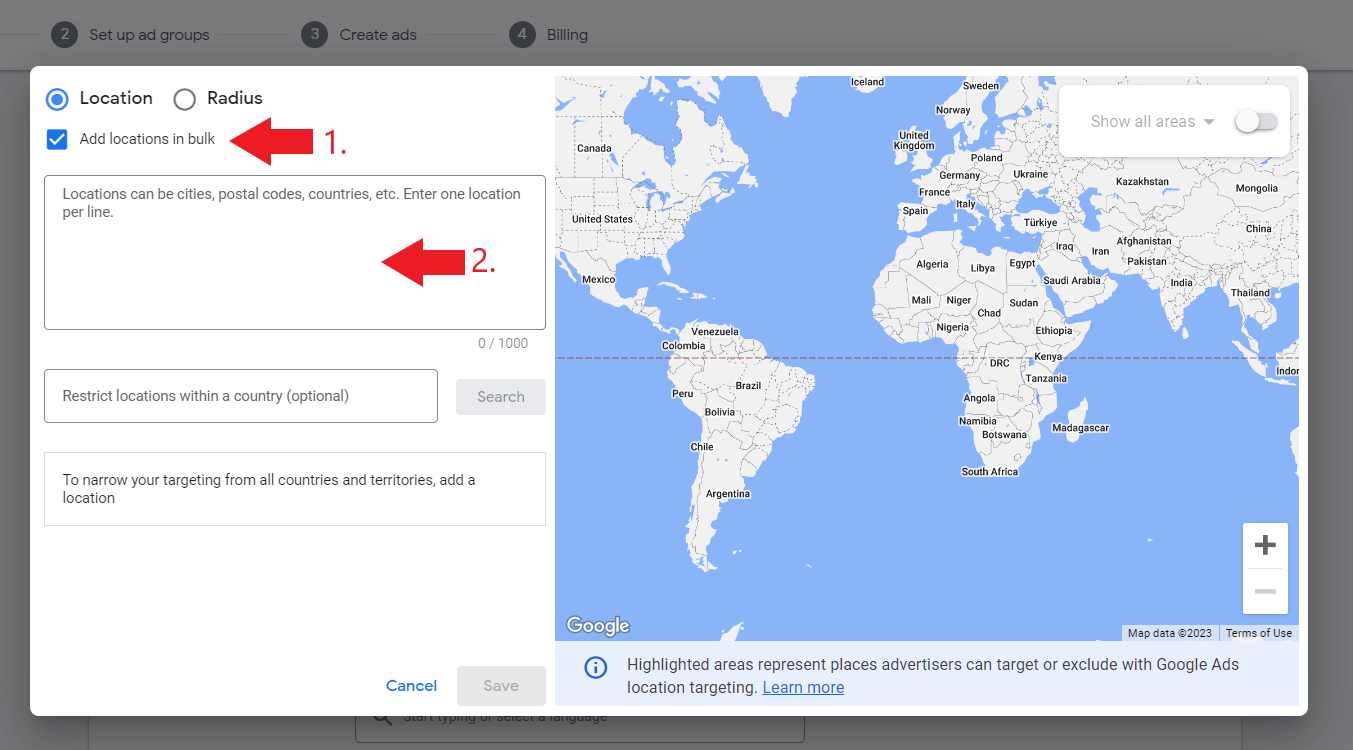Click the Save button
1353x750 pixels.
pyautogui.click(x=501, y=685)
